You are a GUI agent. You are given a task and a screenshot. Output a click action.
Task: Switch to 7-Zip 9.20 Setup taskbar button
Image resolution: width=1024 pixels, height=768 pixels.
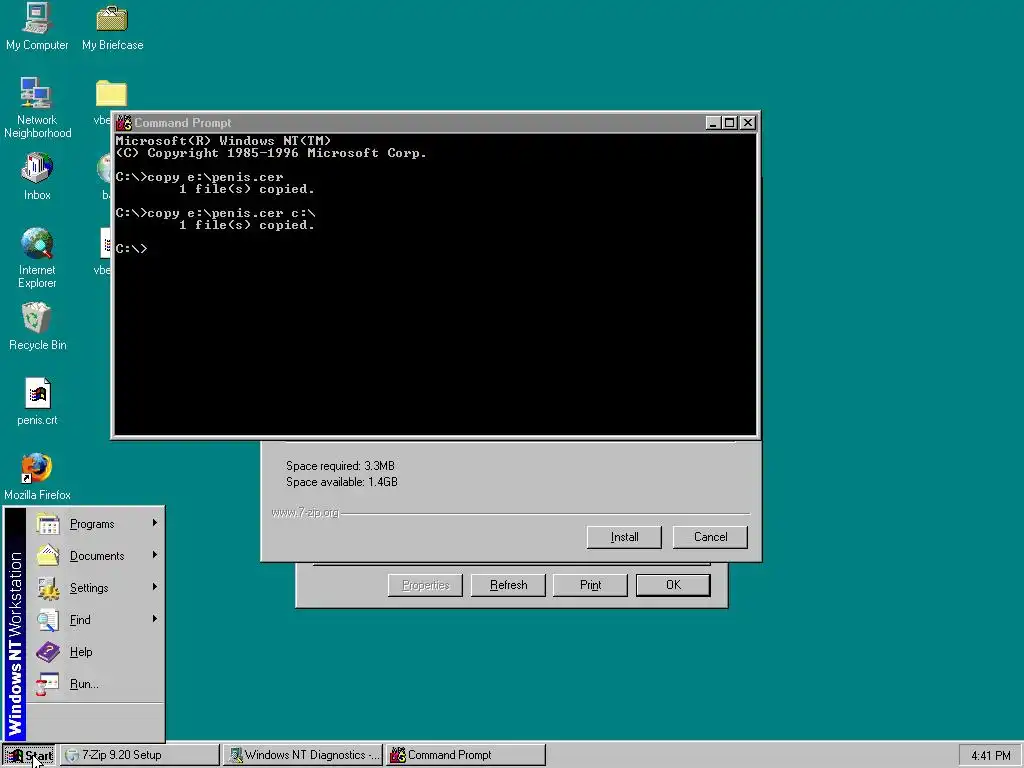point(140,755)
